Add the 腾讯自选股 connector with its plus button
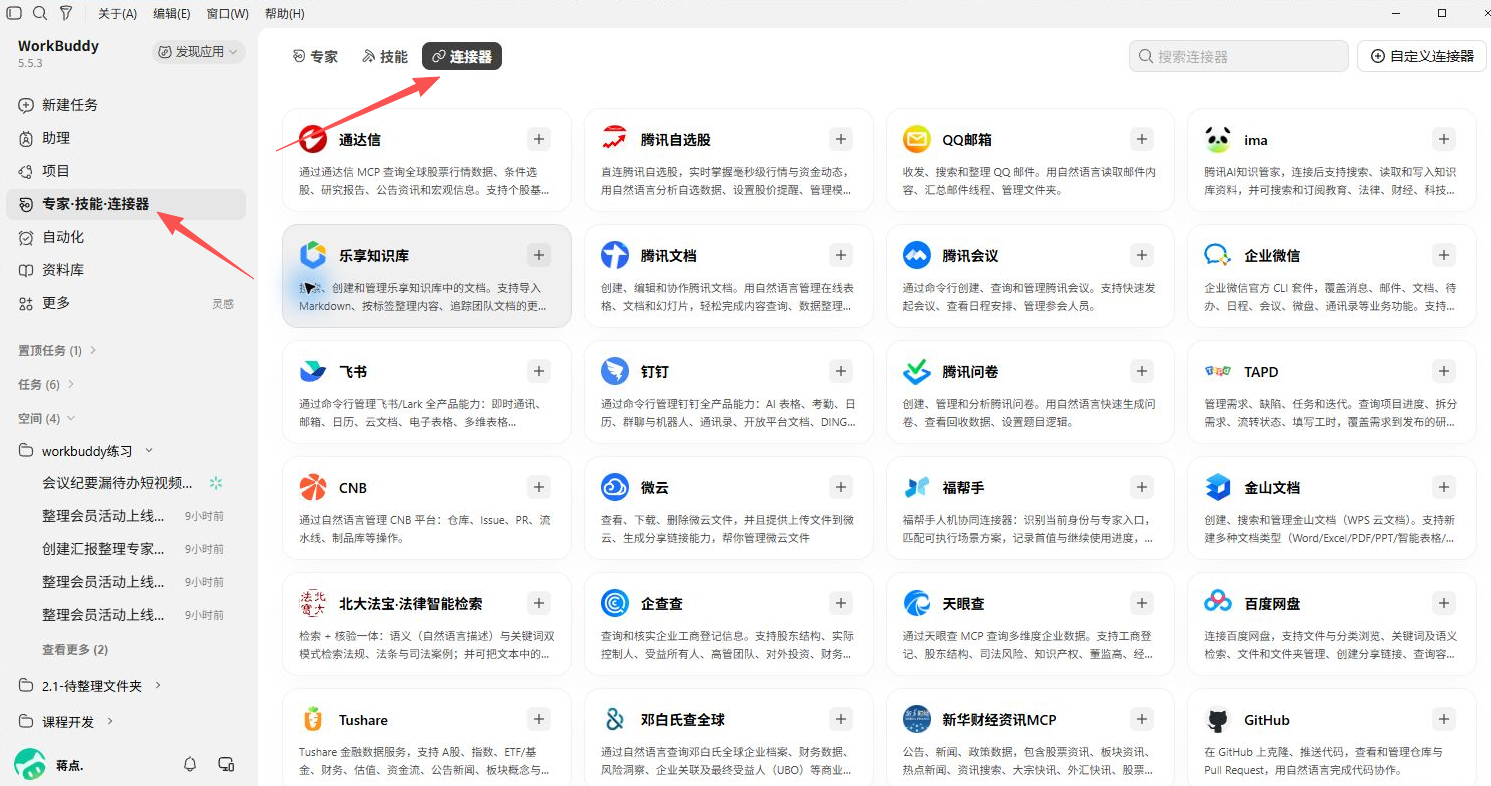1491x786 pixels. (841, 139)
